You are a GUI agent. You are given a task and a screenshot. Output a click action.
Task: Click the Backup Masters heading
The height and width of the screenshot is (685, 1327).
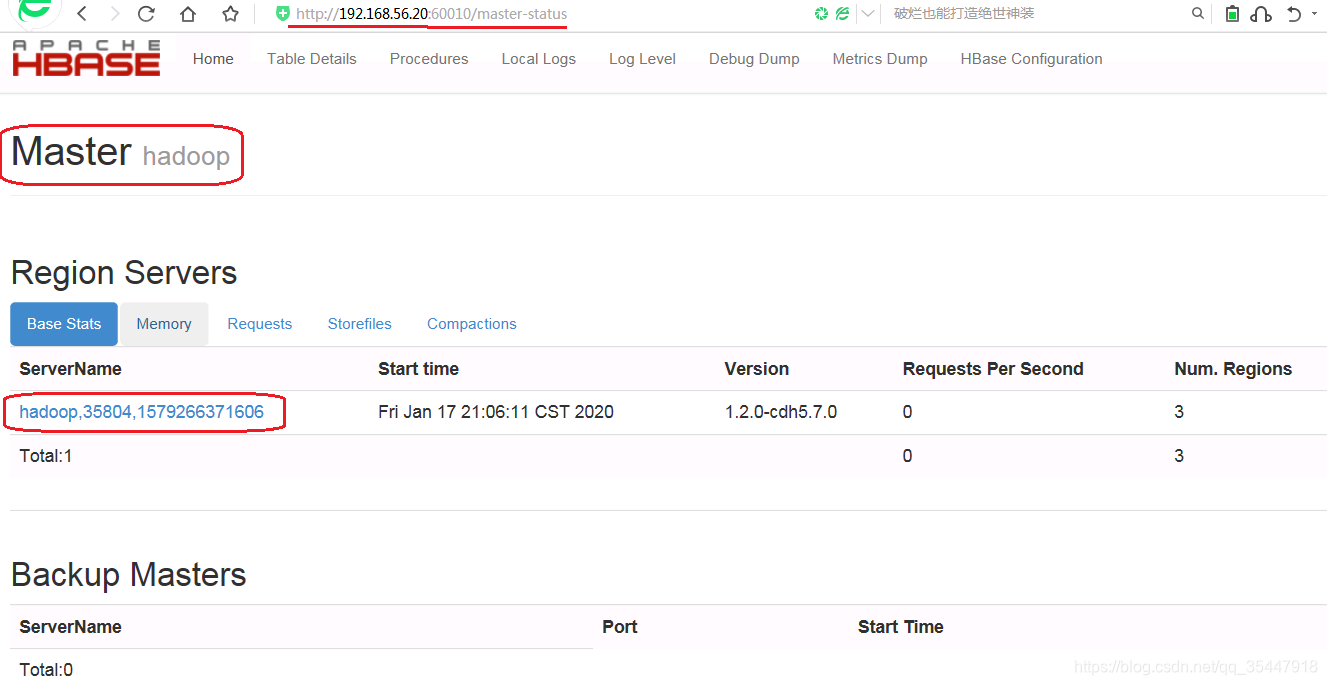tap(129, 575)
